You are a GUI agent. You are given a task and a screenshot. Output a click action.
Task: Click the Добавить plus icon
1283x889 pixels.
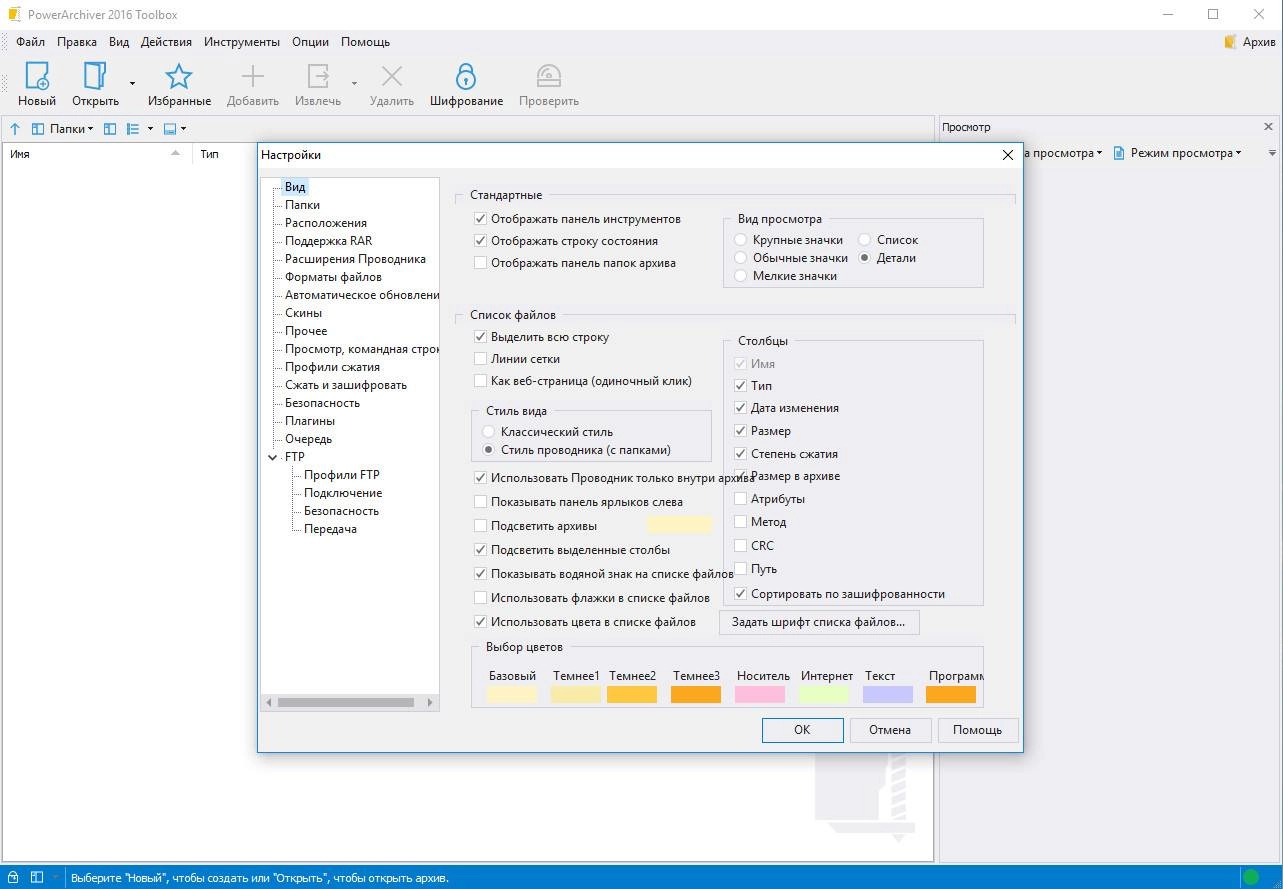click(253, 76)
